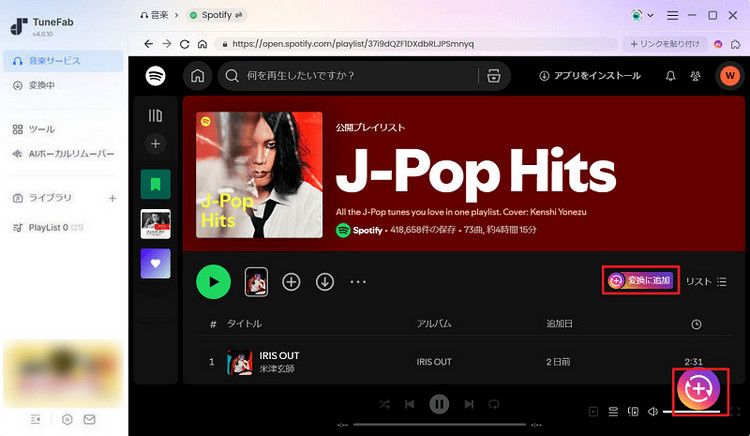The height and width of the screenshot is (436, 750).
Task: Click the 音楽 breadcrumb
Action: [154, 15]
